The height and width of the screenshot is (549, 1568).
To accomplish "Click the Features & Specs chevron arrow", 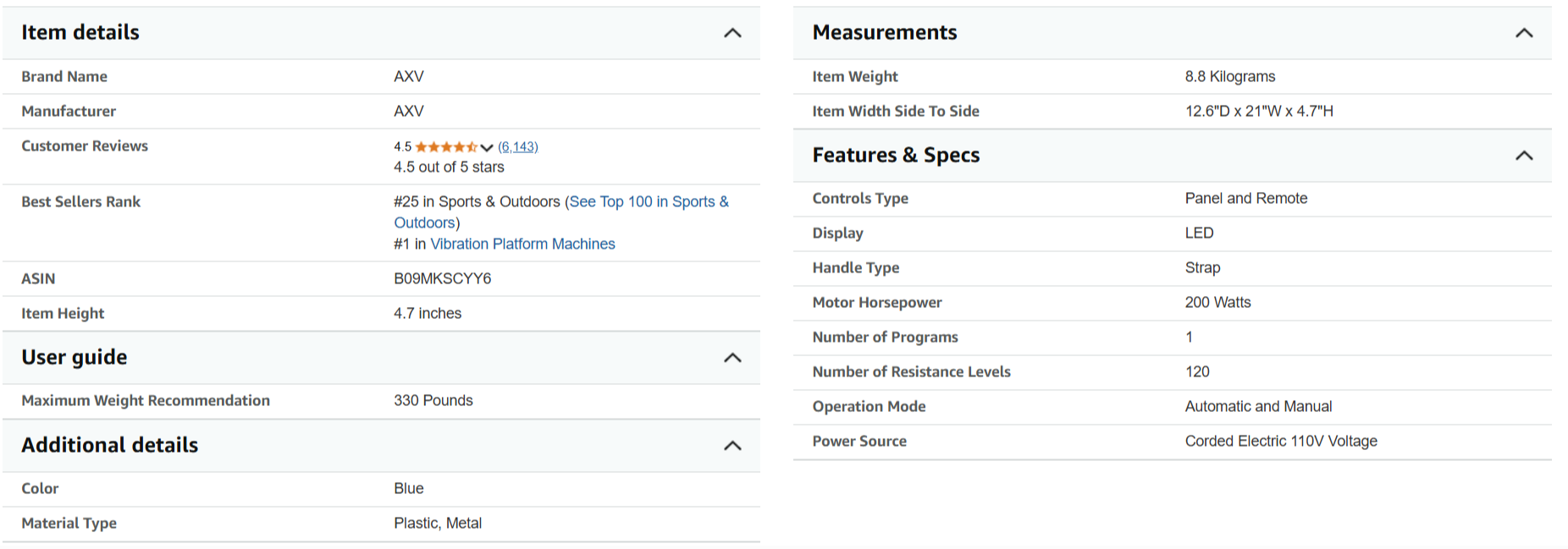I will click(1523, 156).
